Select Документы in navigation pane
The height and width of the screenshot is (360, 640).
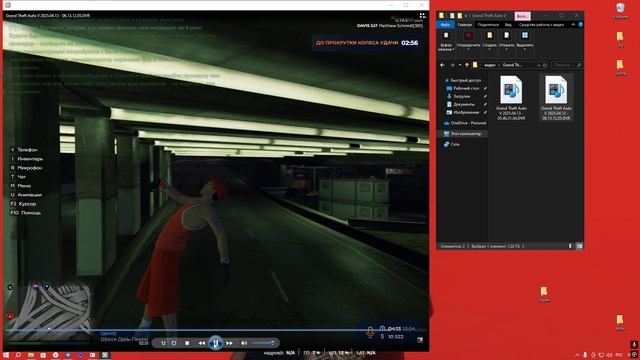click(464, 104)
